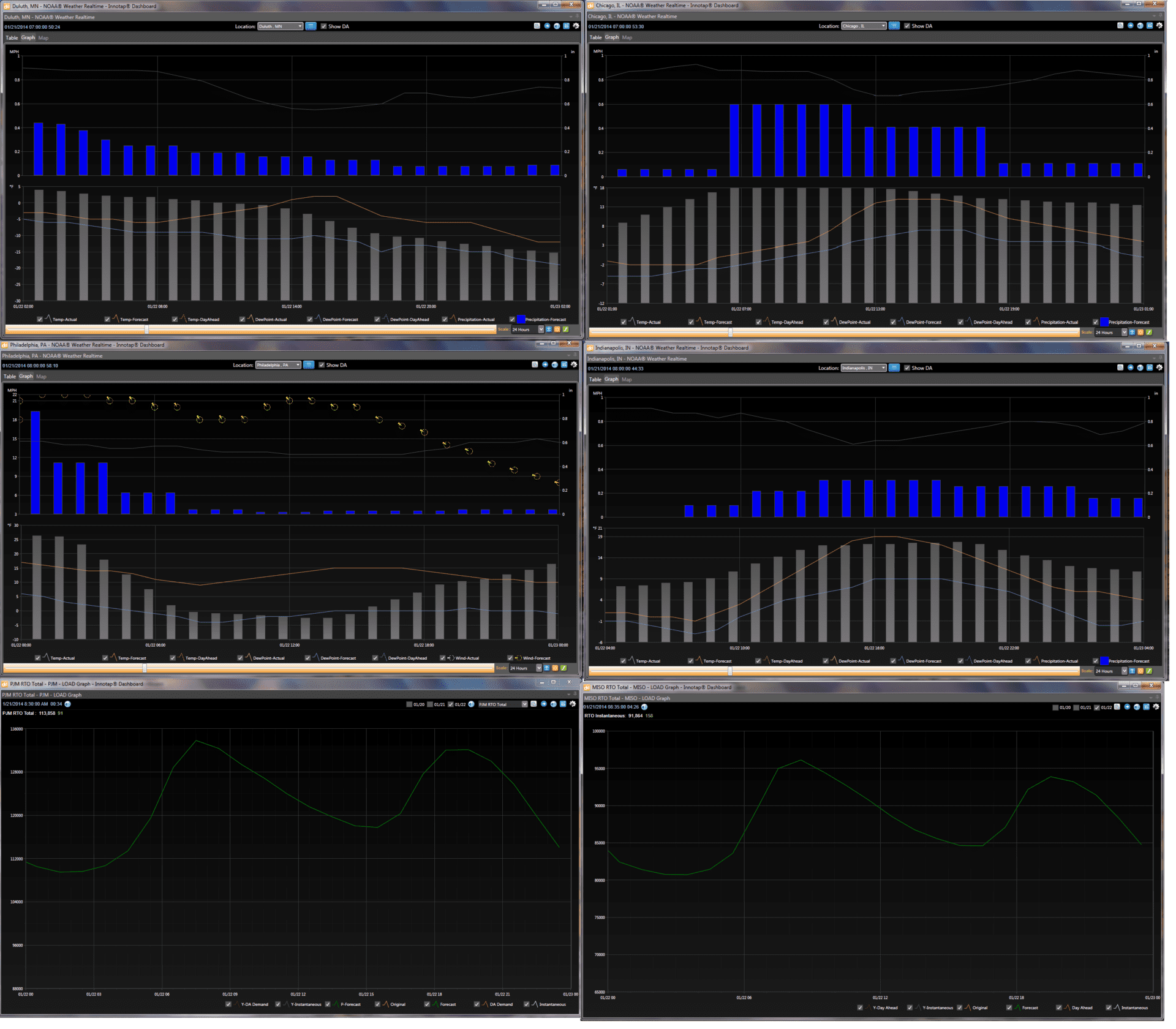Screen dimensions: 1176x1029
Task: Click the gear settings icon in PJM window
Action: tap(573, 704)
